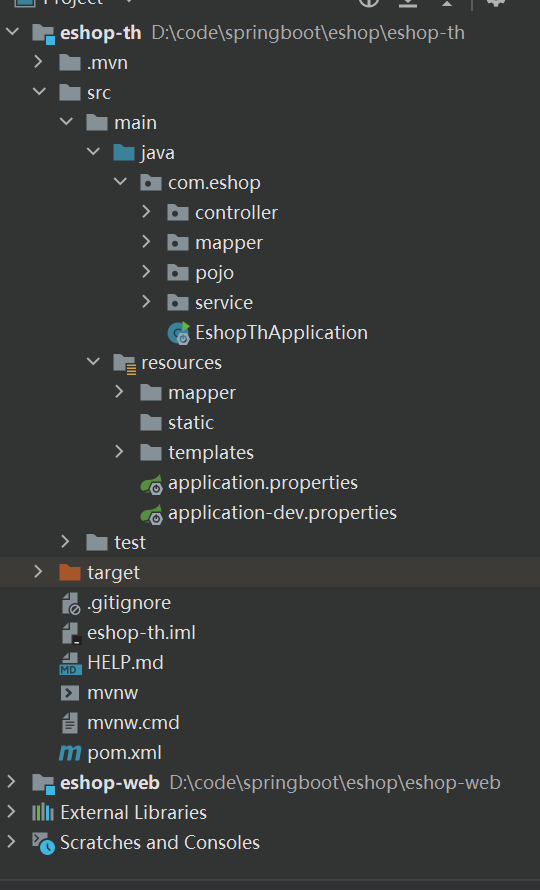Image resolution: width=540 pixels, height=890 pixels.
Task: Expand the service package
Action: (x=146, y=301)
